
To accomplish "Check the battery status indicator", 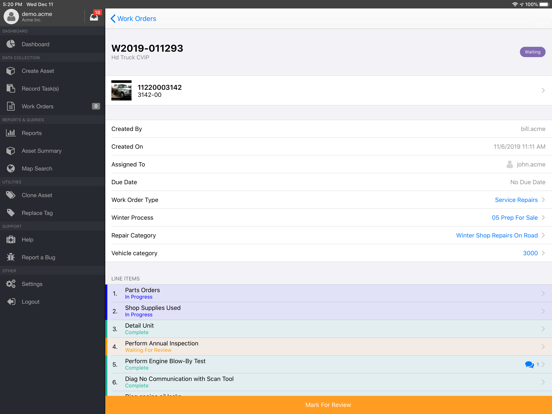I will point(544,4).
